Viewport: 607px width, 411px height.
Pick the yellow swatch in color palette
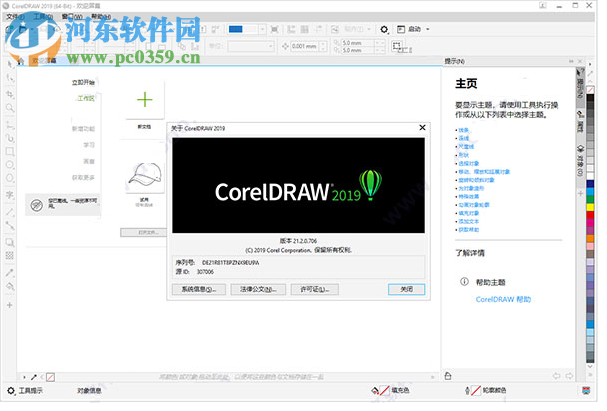point(590,207)
